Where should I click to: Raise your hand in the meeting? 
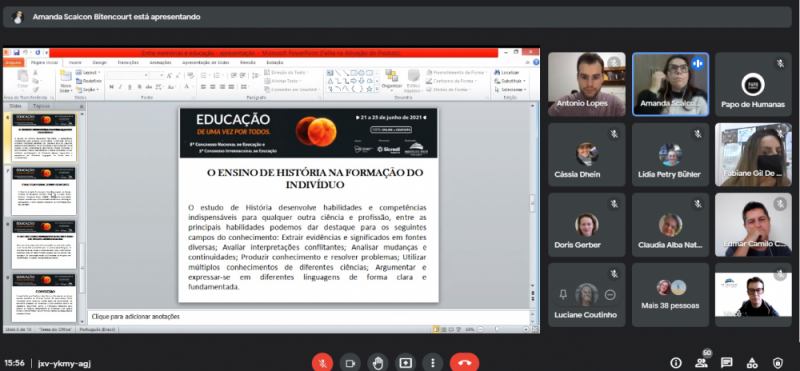pyautogui.click(x=378, y=363)
